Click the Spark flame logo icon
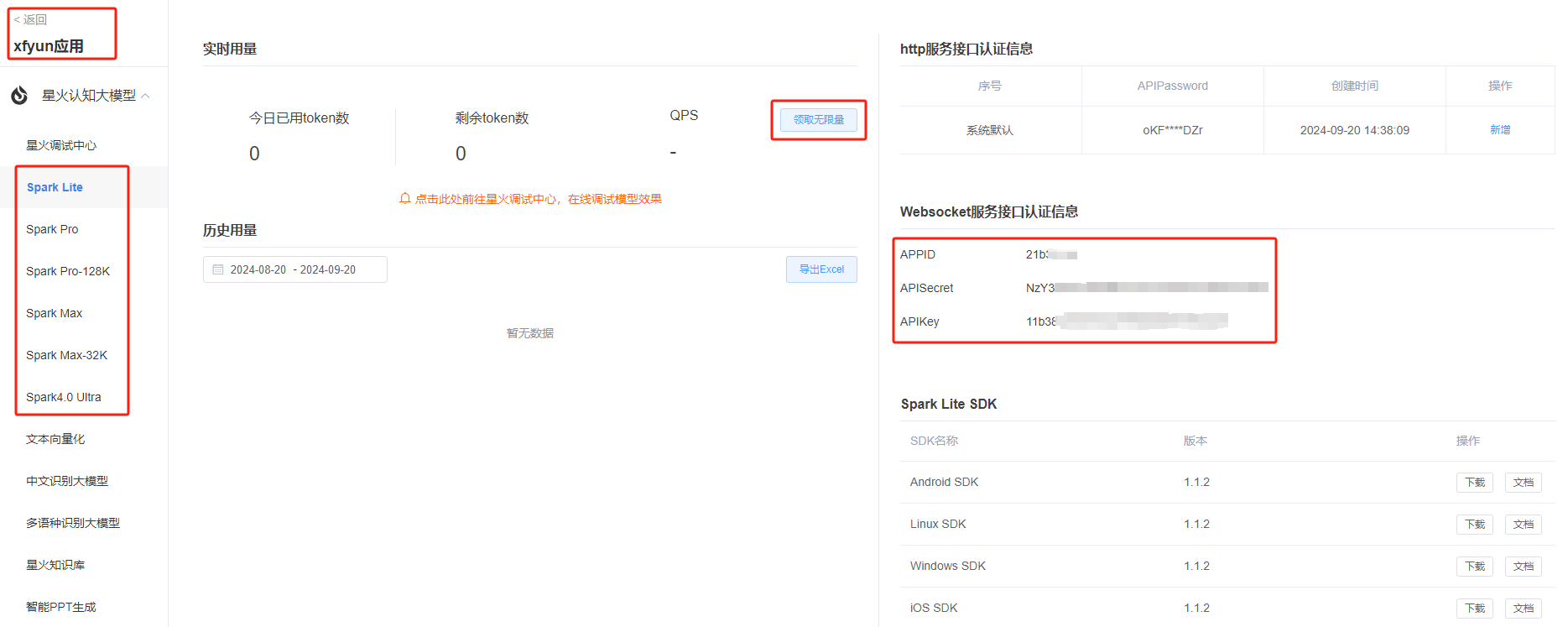Image resolution: width=1568 pixels, height=627 pixels. 19,96
